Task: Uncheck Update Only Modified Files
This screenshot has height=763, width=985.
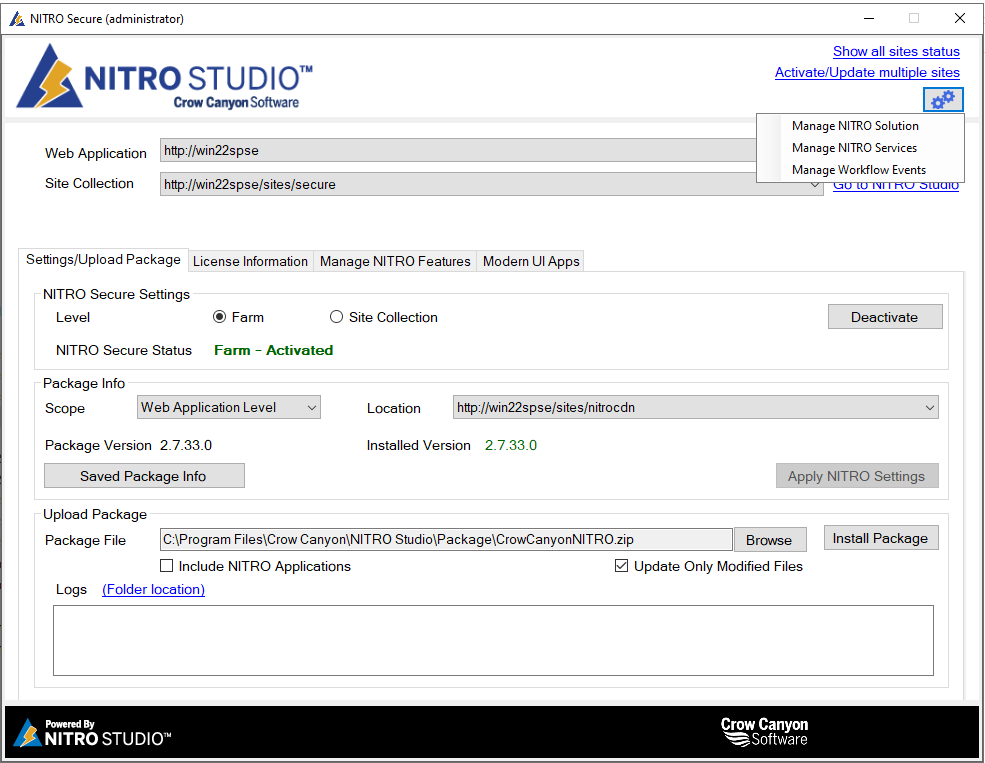Action: (621, 566)
